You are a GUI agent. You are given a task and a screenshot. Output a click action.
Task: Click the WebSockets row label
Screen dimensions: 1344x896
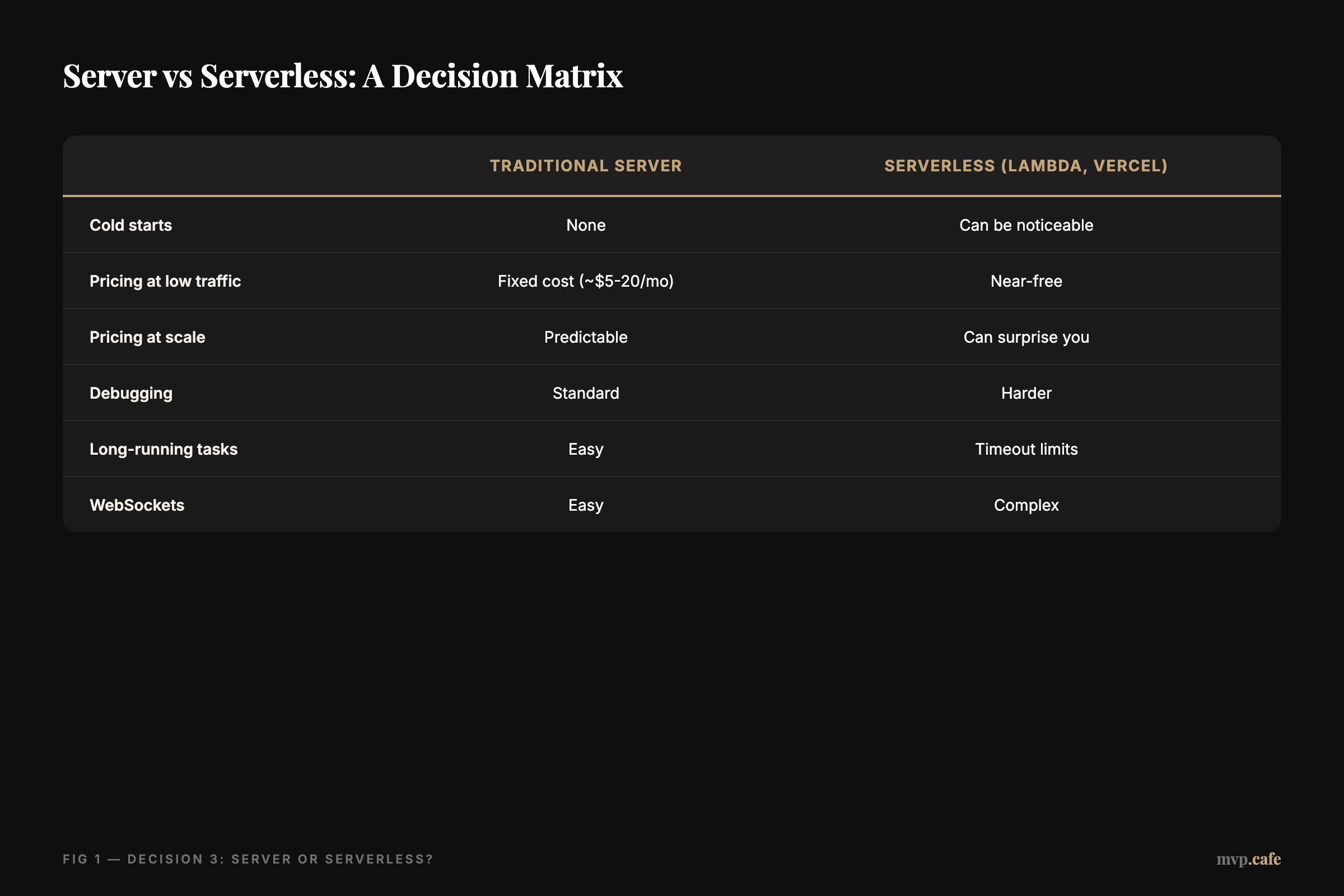point(137,505)
